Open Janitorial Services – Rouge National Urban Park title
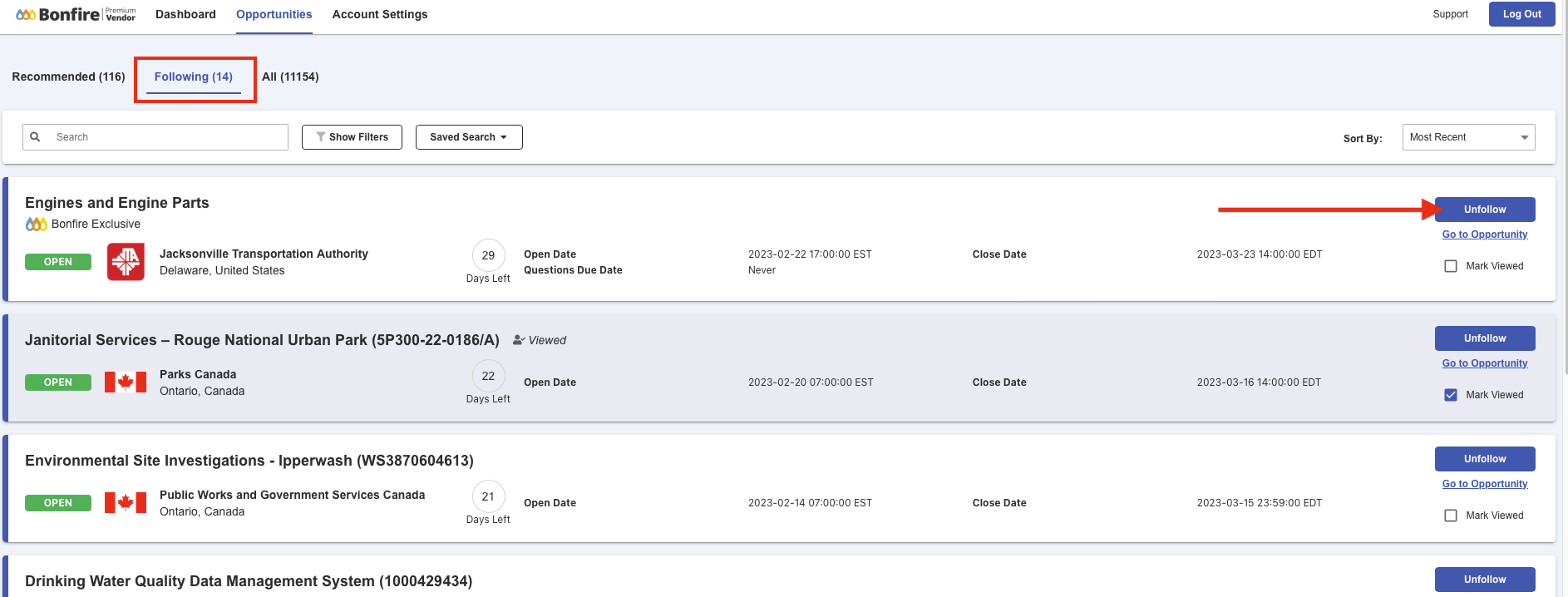This screenshot has height=597, width=1568. pos(262,340)
